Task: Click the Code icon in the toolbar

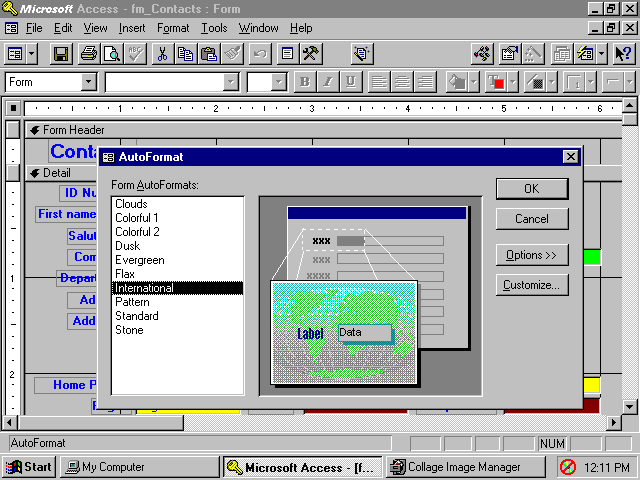Action: point(482,54)
